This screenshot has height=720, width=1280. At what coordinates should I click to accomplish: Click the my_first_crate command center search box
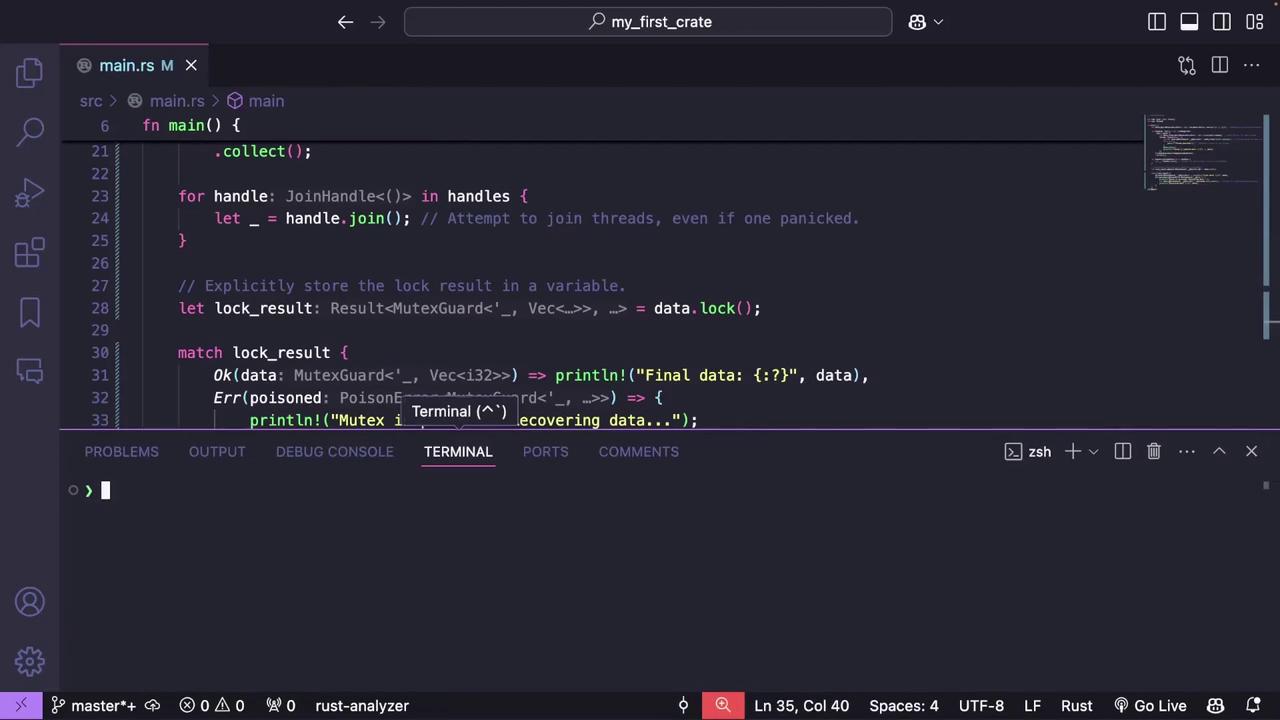648,22
